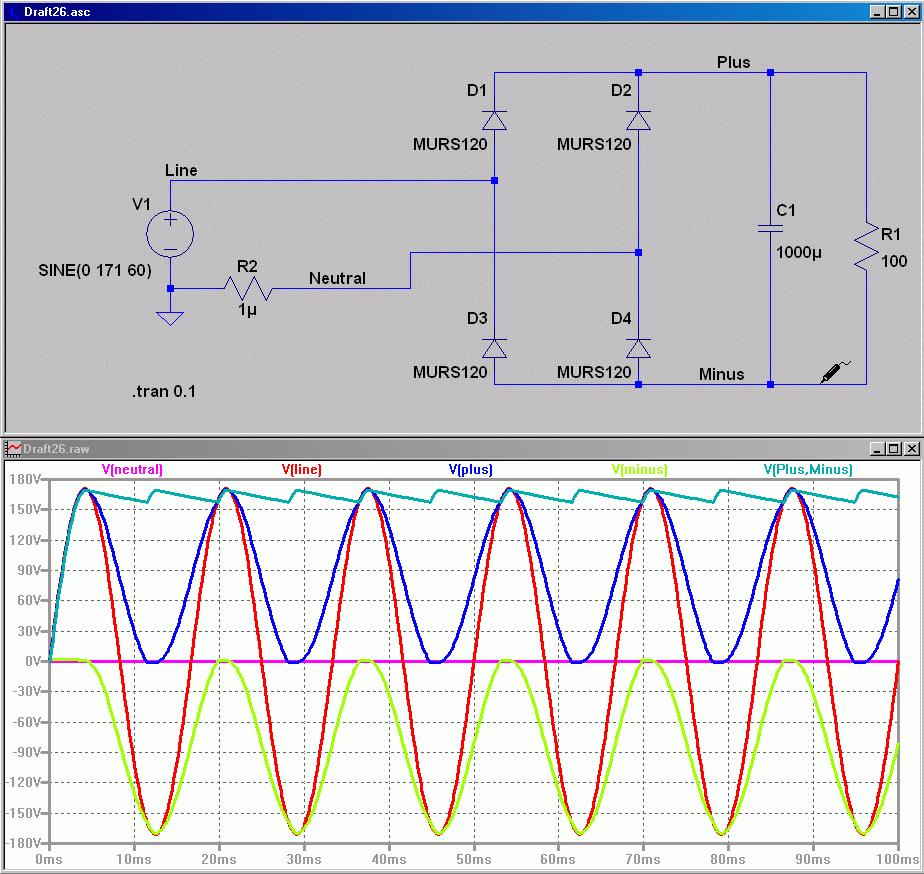Minimize the Draft26.asc schematic window
This screenshot has height=874, width=924.
[877, 12]
